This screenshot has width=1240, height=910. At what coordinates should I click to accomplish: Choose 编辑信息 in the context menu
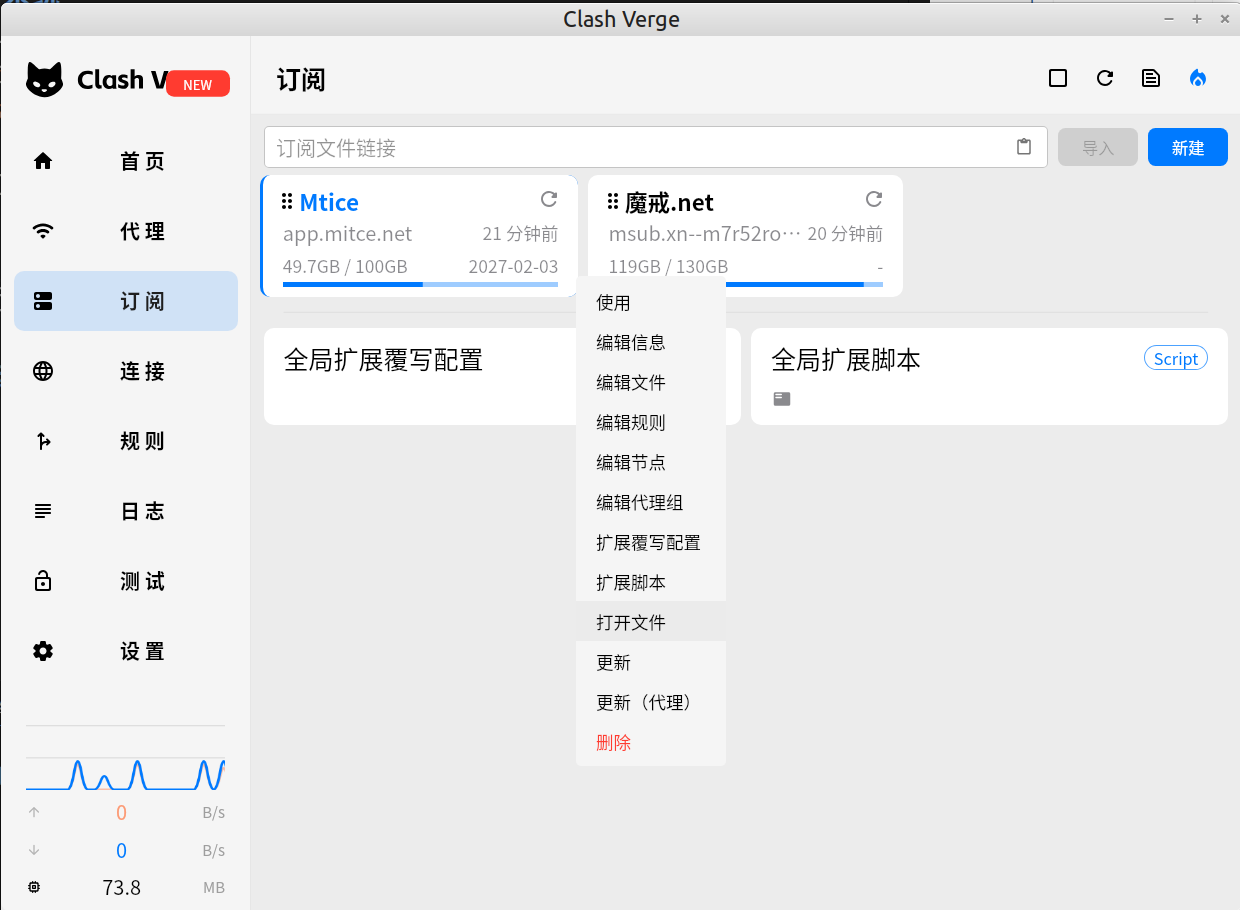click(x=651, y=342)
